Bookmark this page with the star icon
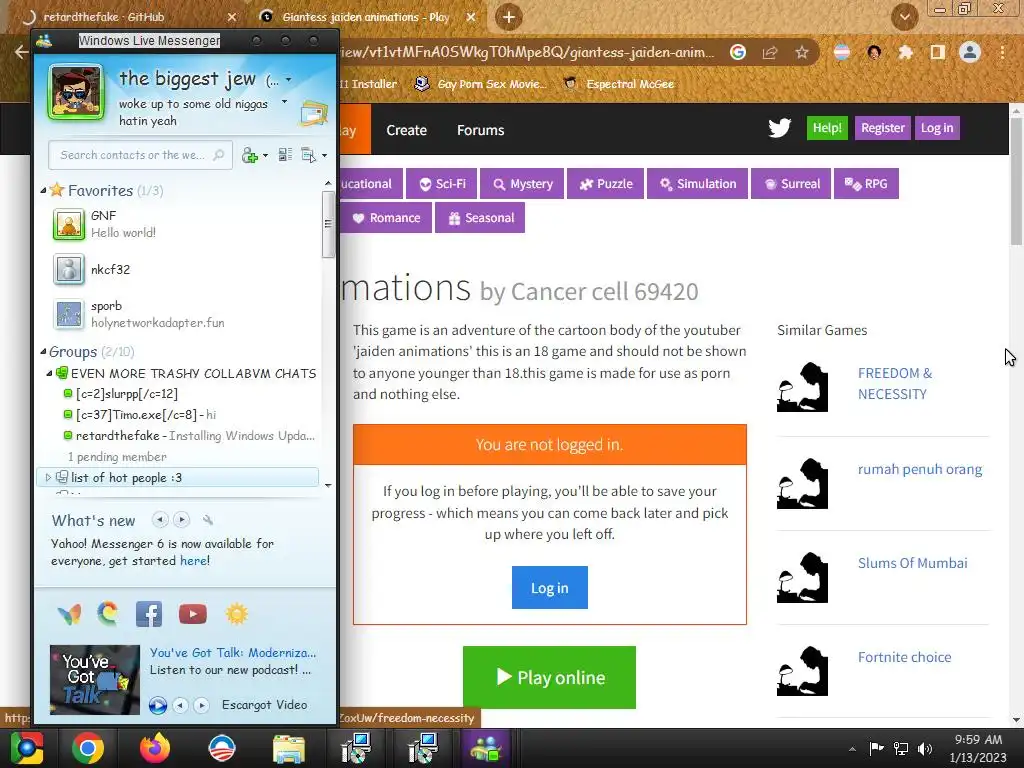This screenshot has height=768, width=1024. point(802,52)
